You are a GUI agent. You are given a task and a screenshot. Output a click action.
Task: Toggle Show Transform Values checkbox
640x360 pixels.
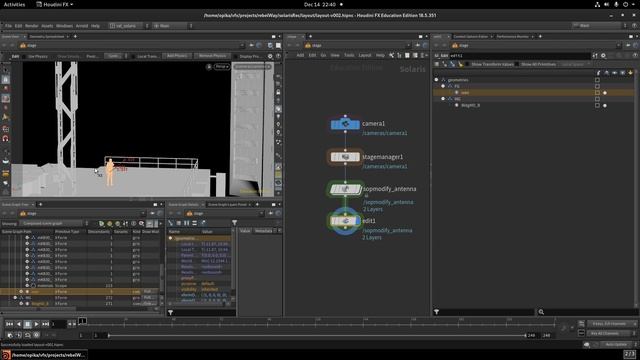coord(468,64)
